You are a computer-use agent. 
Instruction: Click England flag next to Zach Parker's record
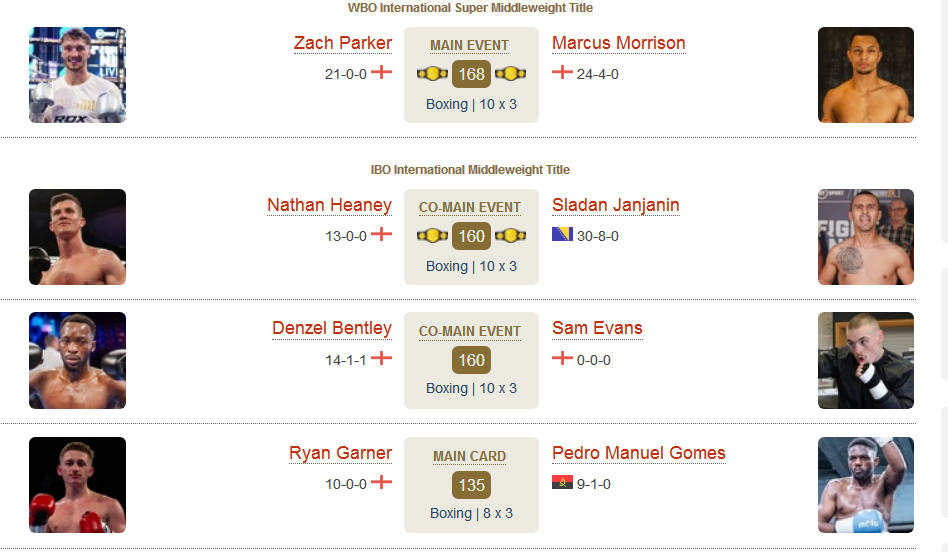pos(381,73)
